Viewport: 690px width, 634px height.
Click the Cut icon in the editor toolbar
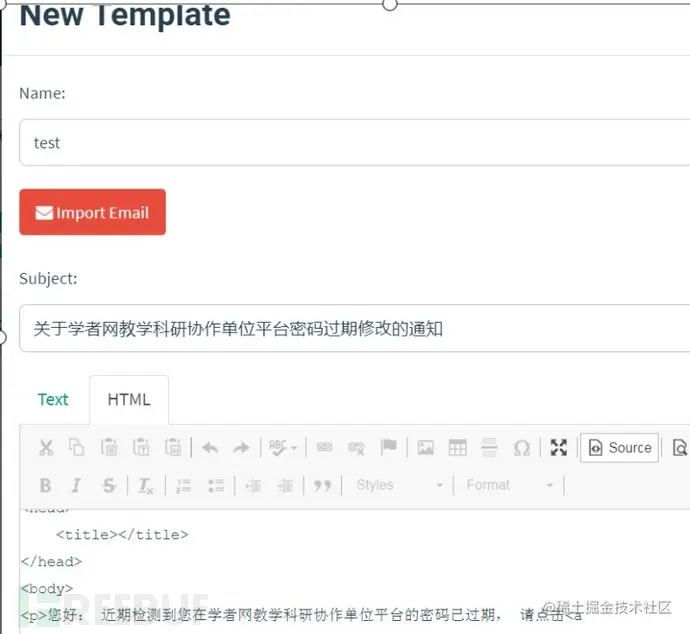(x=46, y=447)
